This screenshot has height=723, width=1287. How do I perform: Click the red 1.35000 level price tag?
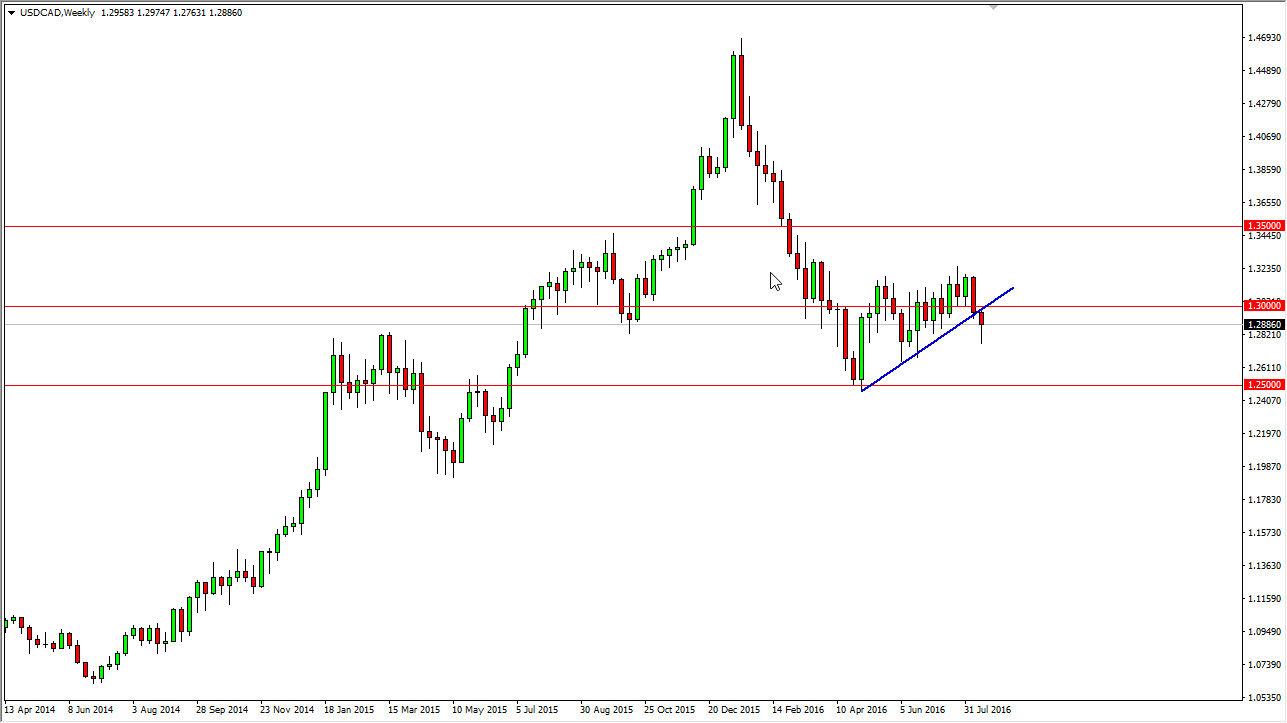tap(1263, 226)
